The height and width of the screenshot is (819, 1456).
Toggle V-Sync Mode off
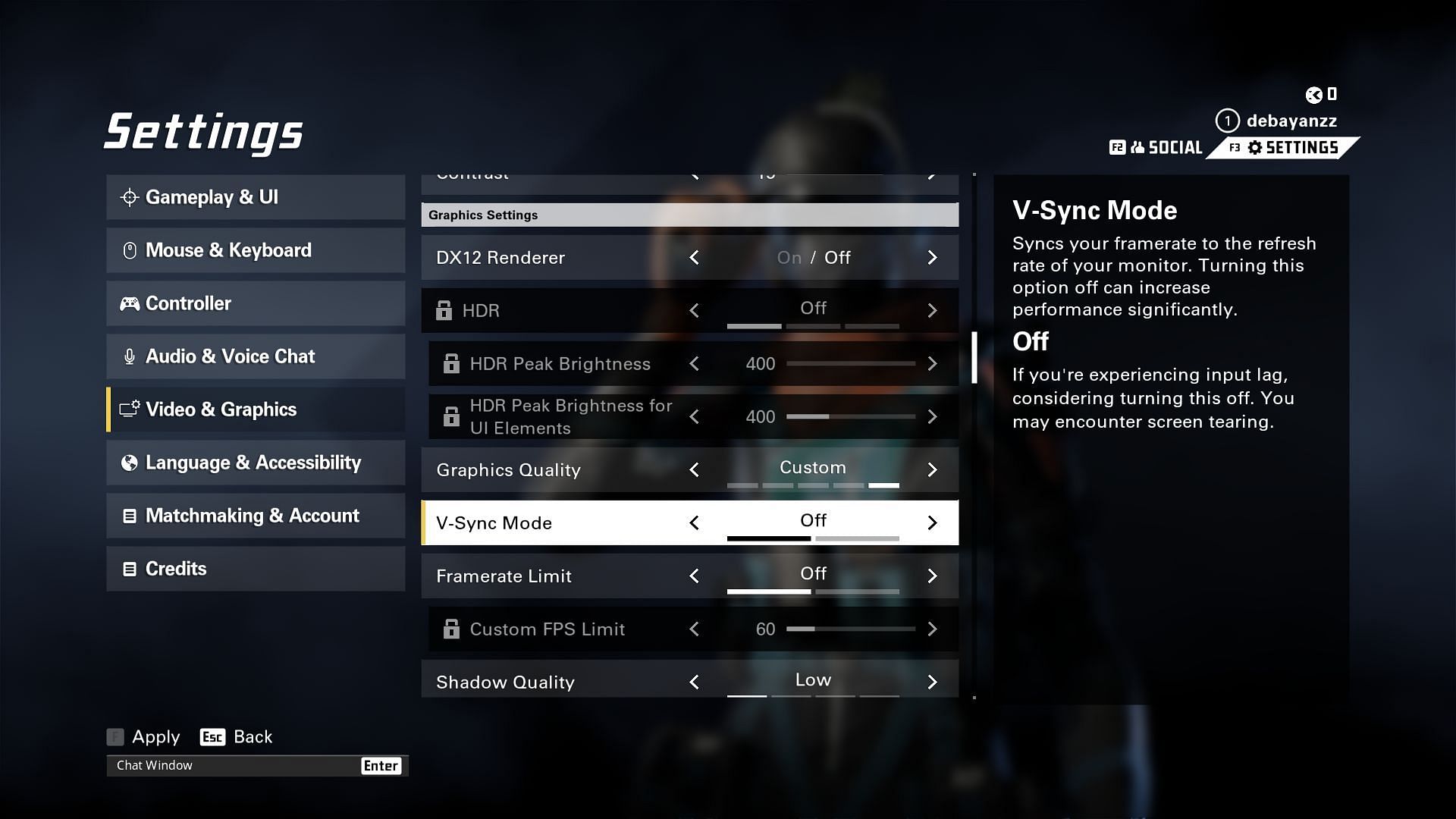[813, 520]
